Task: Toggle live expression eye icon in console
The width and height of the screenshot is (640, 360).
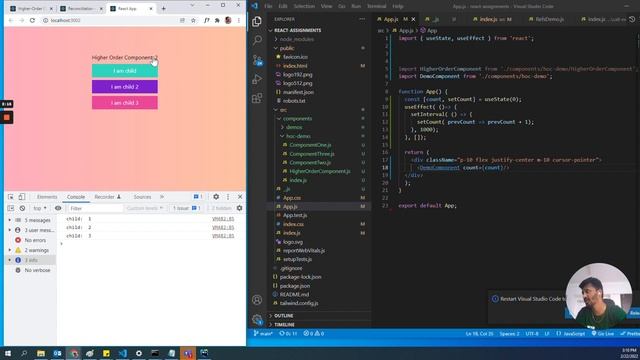Action: click(x=58, y=208)
